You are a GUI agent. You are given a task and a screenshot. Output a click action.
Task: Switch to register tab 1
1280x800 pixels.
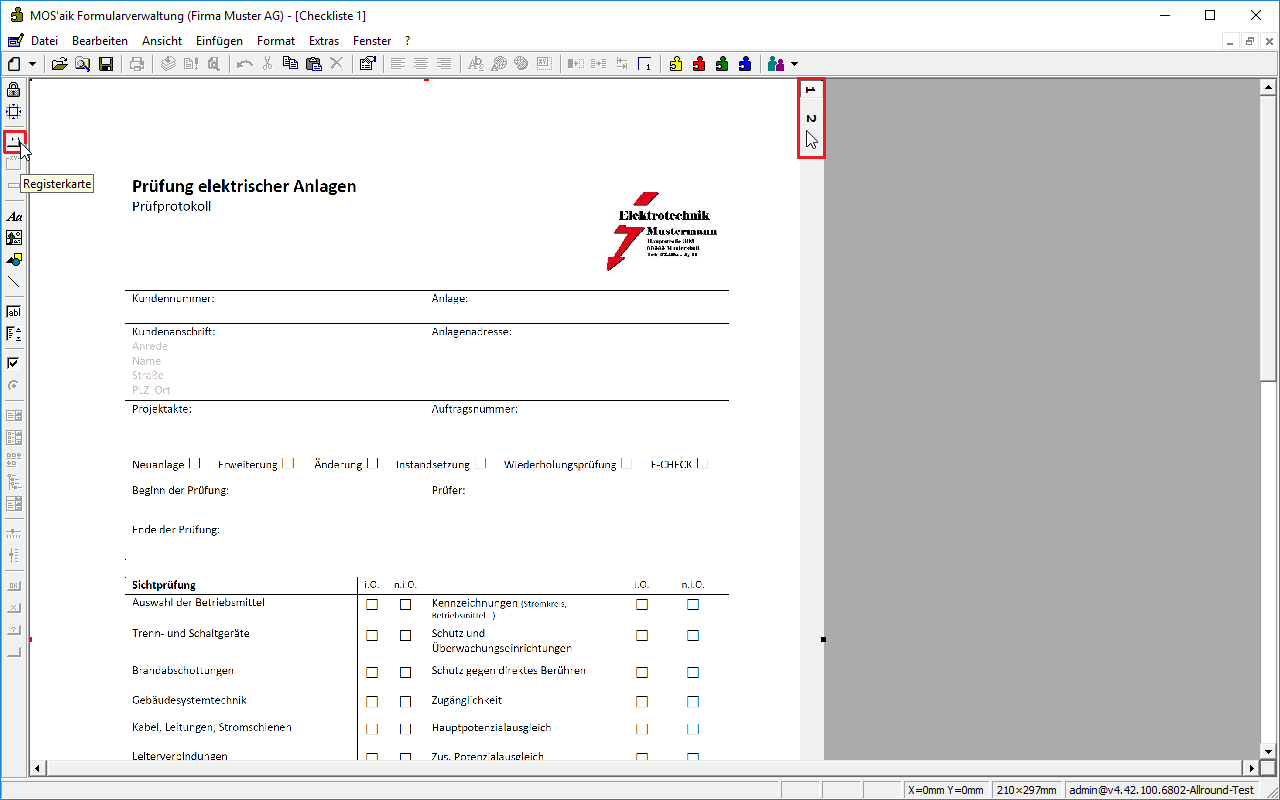tap(811, 91)
